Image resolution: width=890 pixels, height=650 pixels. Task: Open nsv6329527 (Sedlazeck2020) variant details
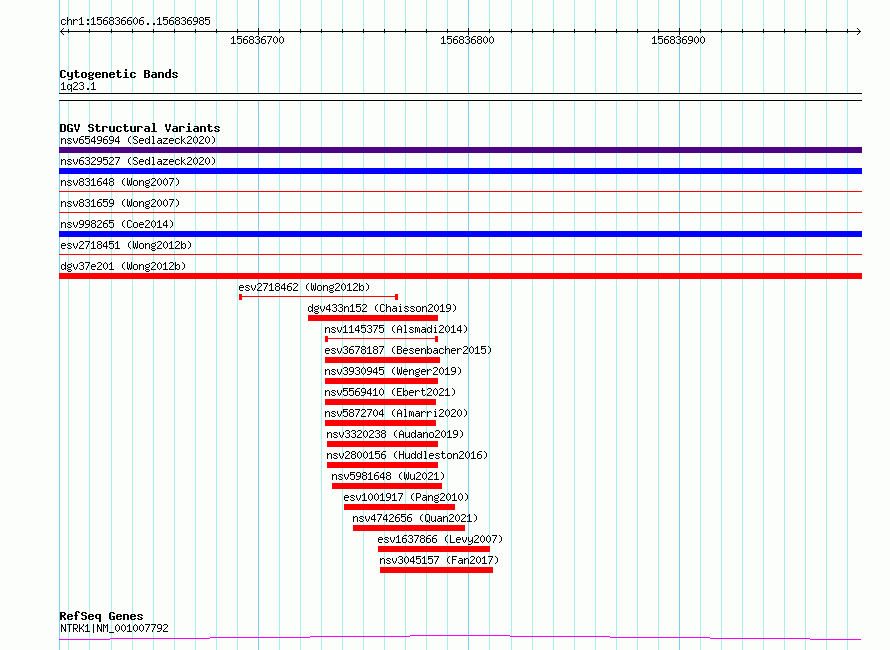(138, 161)
